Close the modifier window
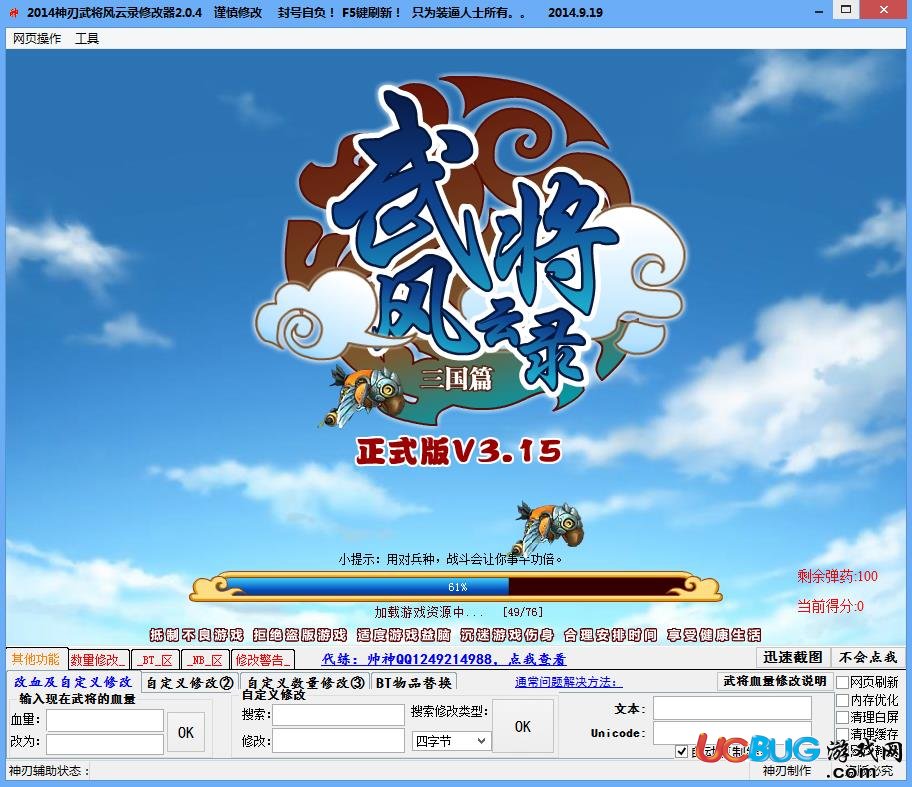This screenshot has height=787, width=912. click(884, 9)
